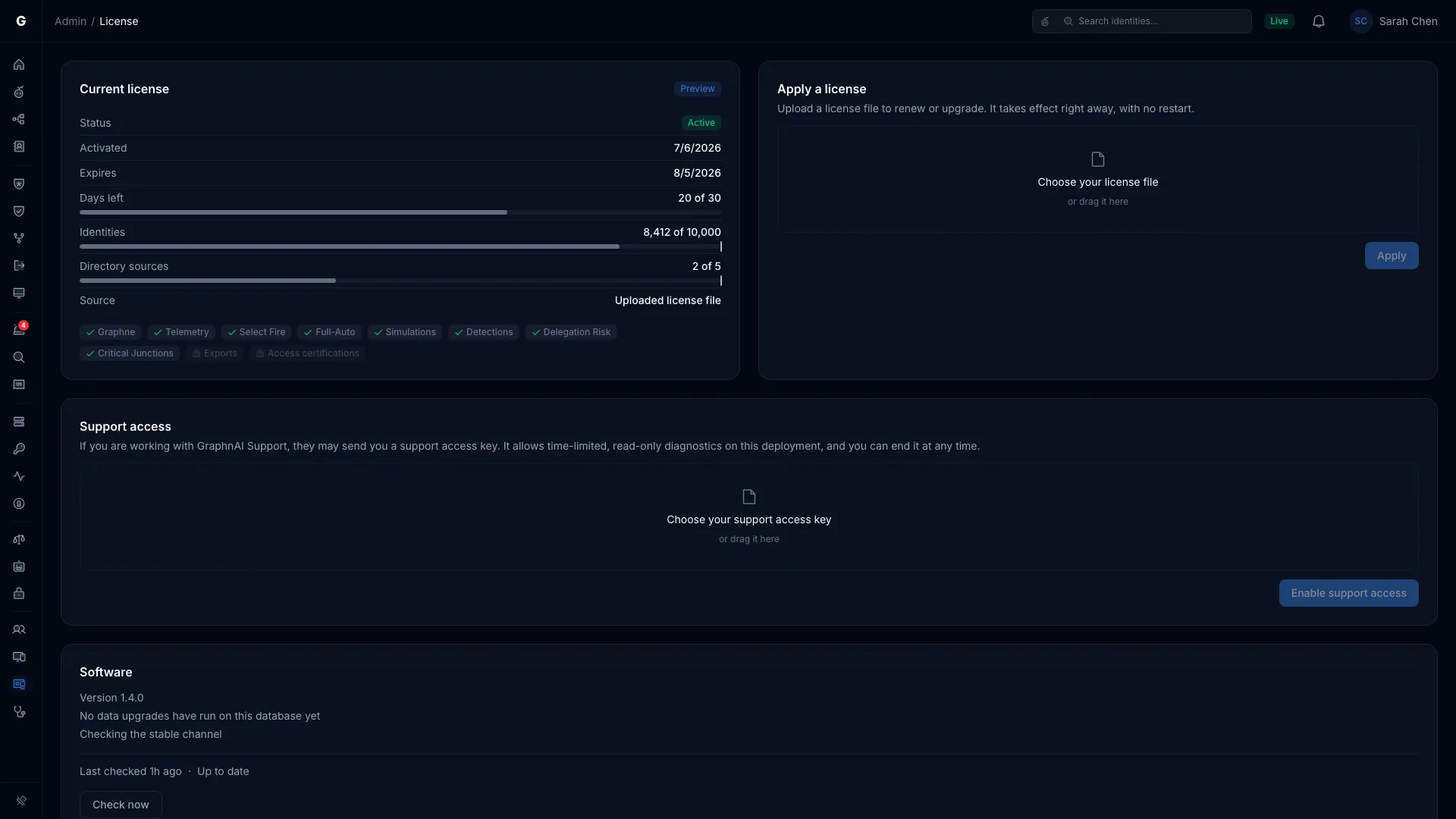Open the stethoscope diagnostics icon
Image resolution: width=1456 pixels, height=819 pixels.
click(x=19, y=711)
